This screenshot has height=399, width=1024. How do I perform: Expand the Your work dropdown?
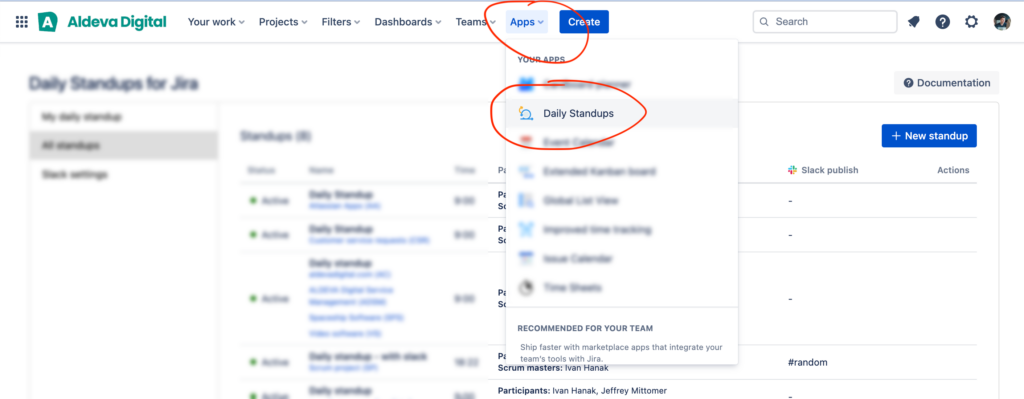(x=216, y=22)
